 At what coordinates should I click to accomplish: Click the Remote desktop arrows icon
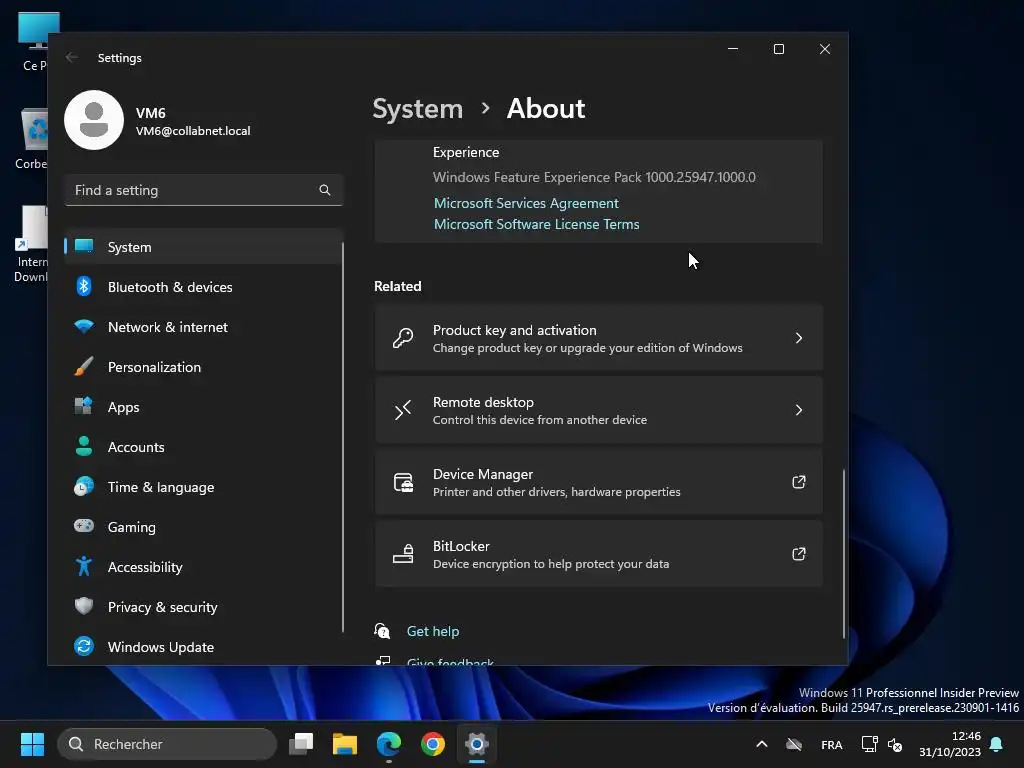tap(403, 410)
